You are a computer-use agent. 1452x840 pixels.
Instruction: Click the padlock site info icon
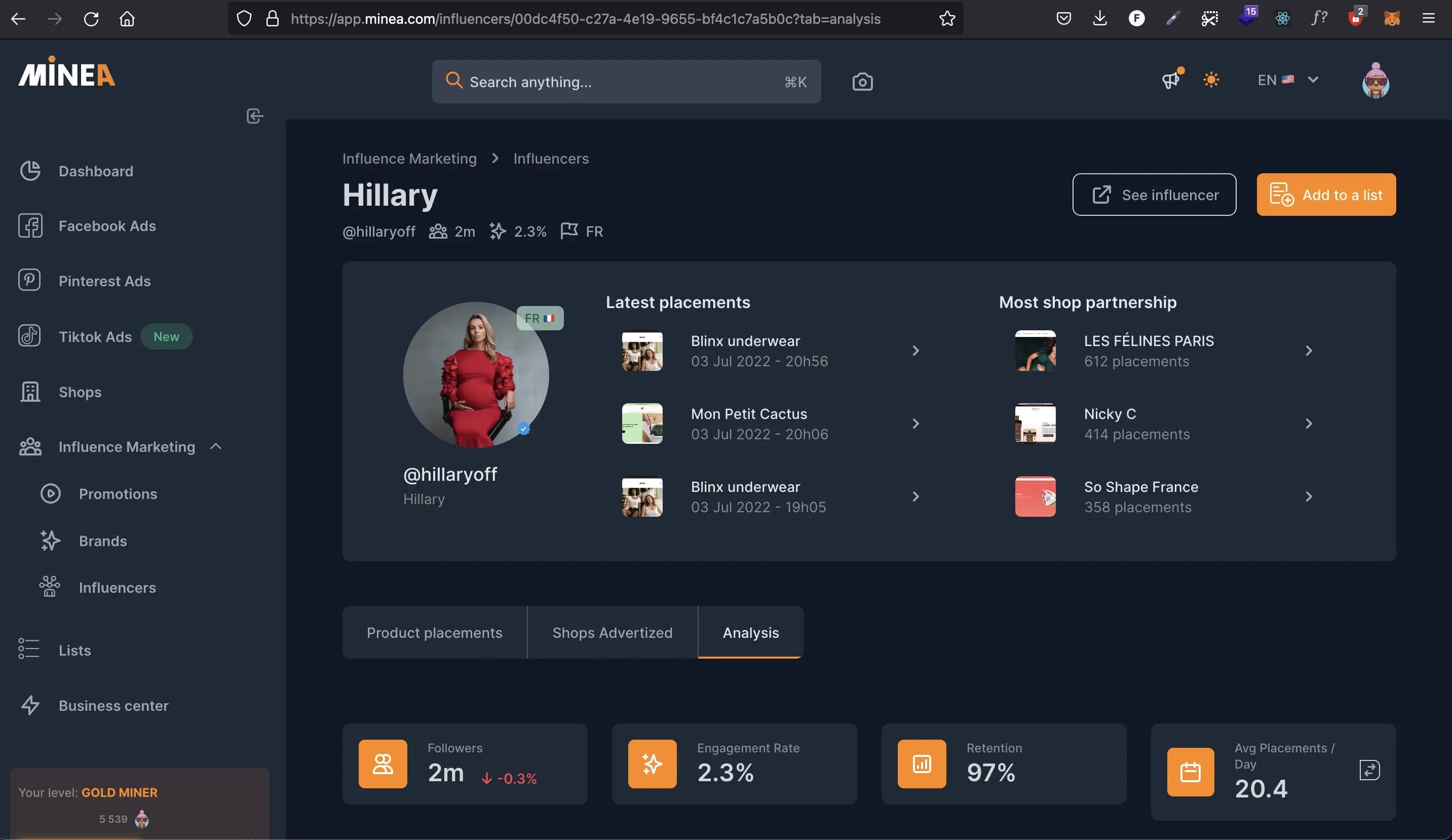coord(273,18)
